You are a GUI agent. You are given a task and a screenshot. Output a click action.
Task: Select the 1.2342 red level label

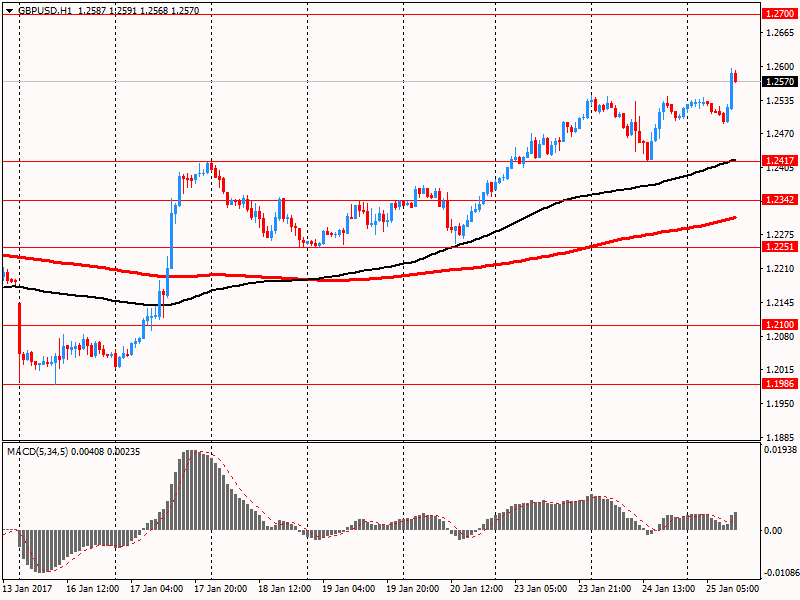pos(780,199)
